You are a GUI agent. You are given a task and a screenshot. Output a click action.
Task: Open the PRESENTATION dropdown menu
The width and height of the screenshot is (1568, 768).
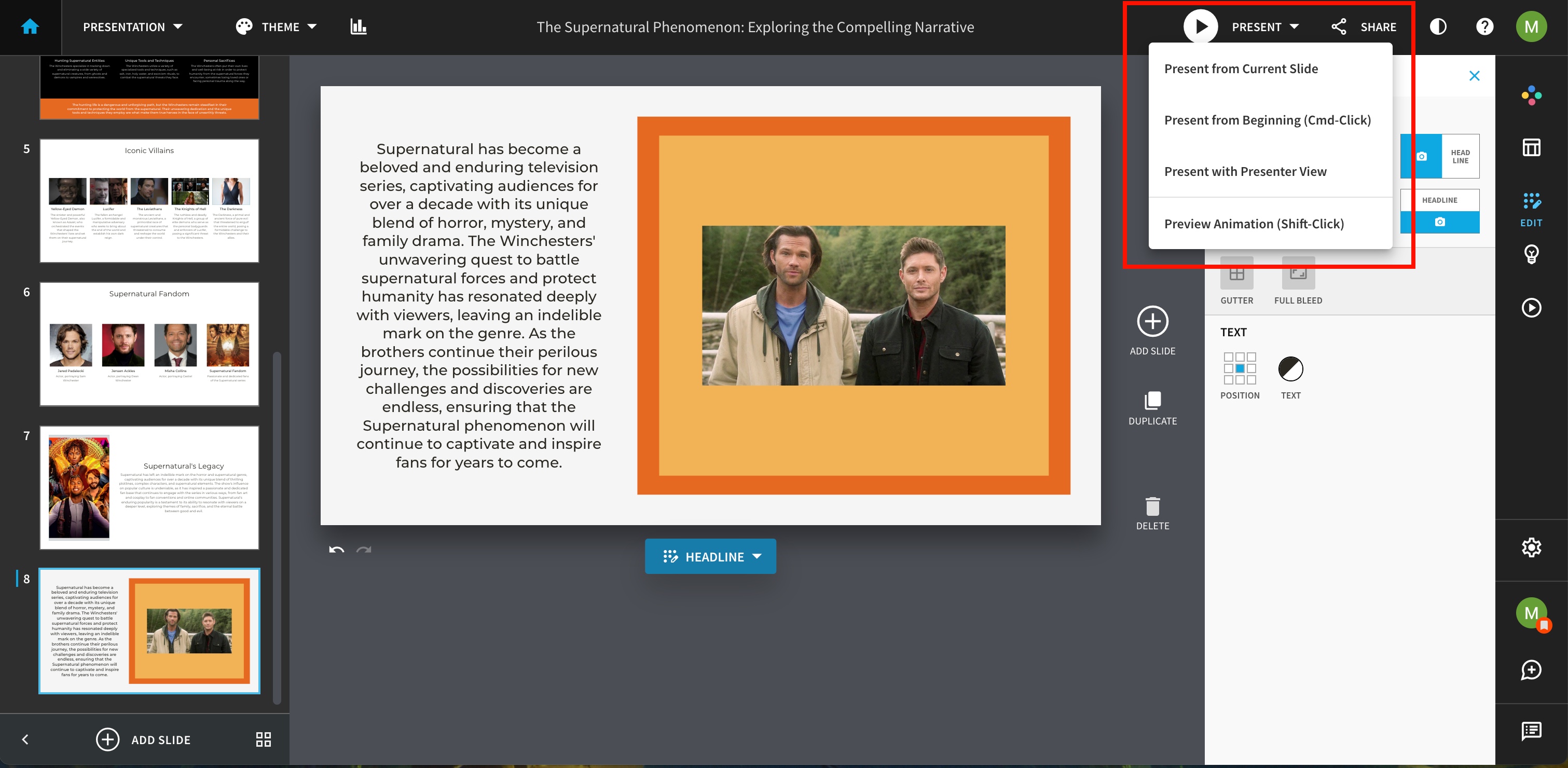click(133, 27)
